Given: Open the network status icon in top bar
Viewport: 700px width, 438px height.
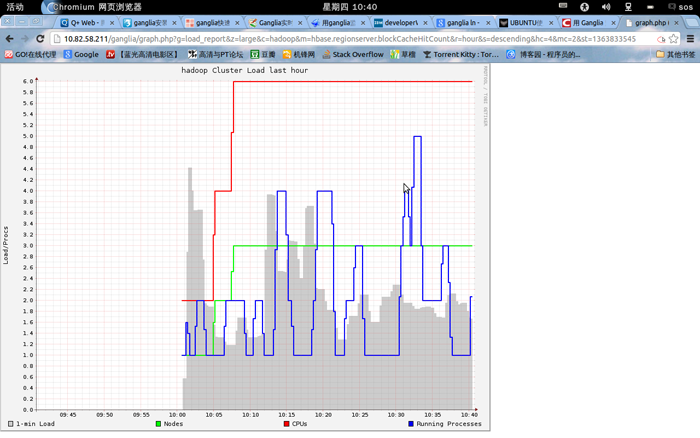Looking at the screenshot, I should [628, 7].
